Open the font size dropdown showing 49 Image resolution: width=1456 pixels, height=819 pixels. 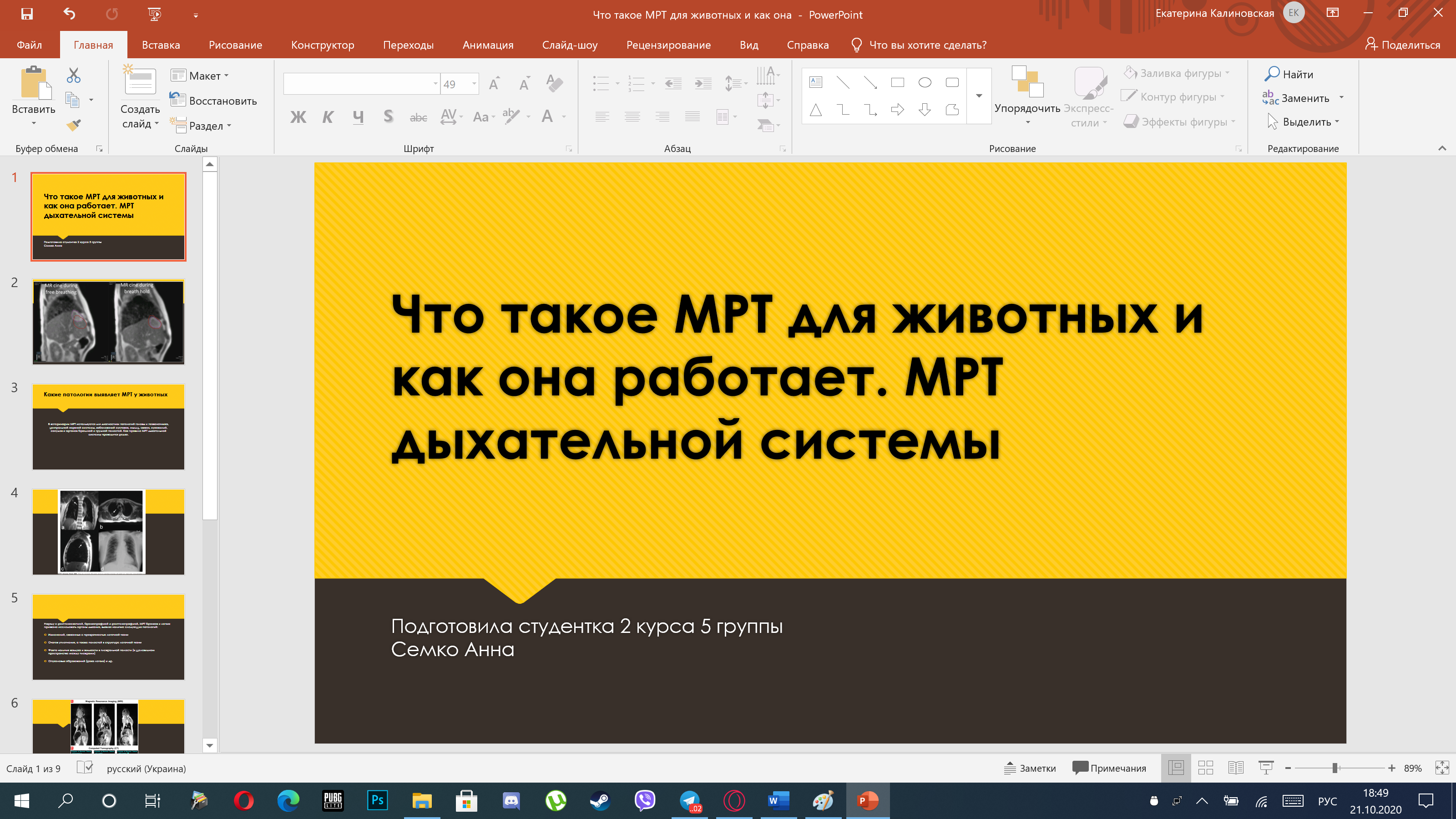[x=474, y=84]
